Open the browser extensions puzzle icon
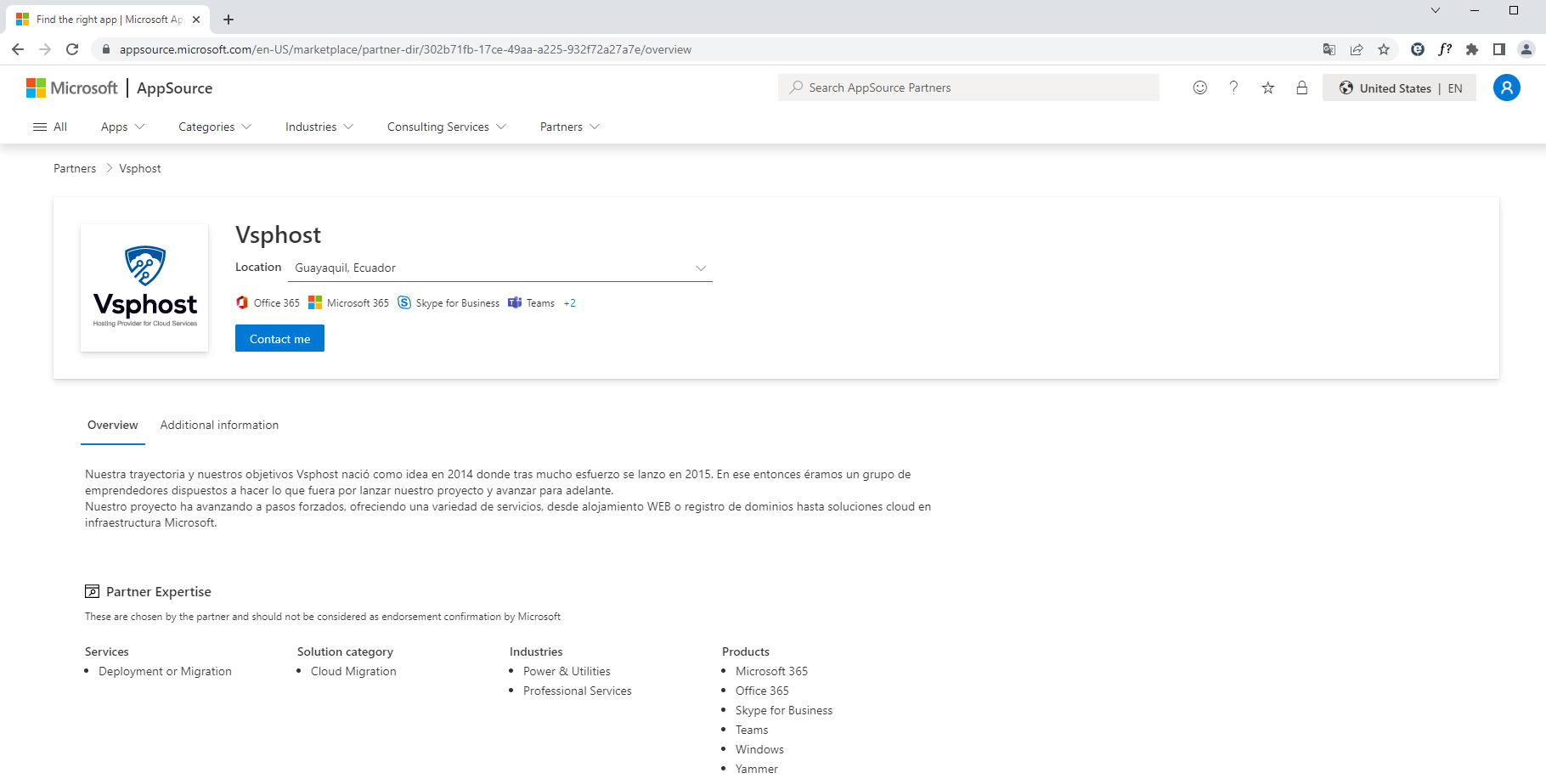1546x784 pixels. (x=1472, y=49)
